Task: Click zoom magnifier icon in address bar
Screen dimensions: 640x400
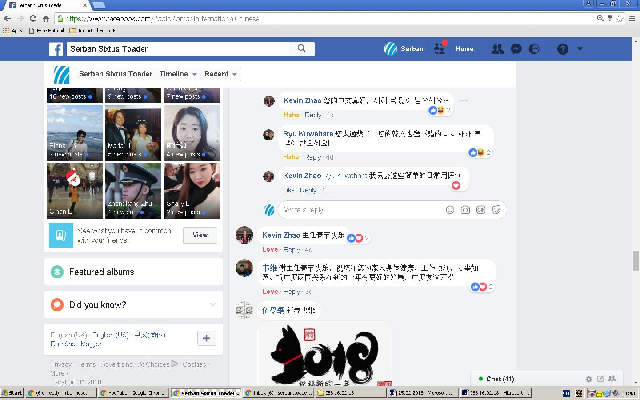Action: coord(600,18)
